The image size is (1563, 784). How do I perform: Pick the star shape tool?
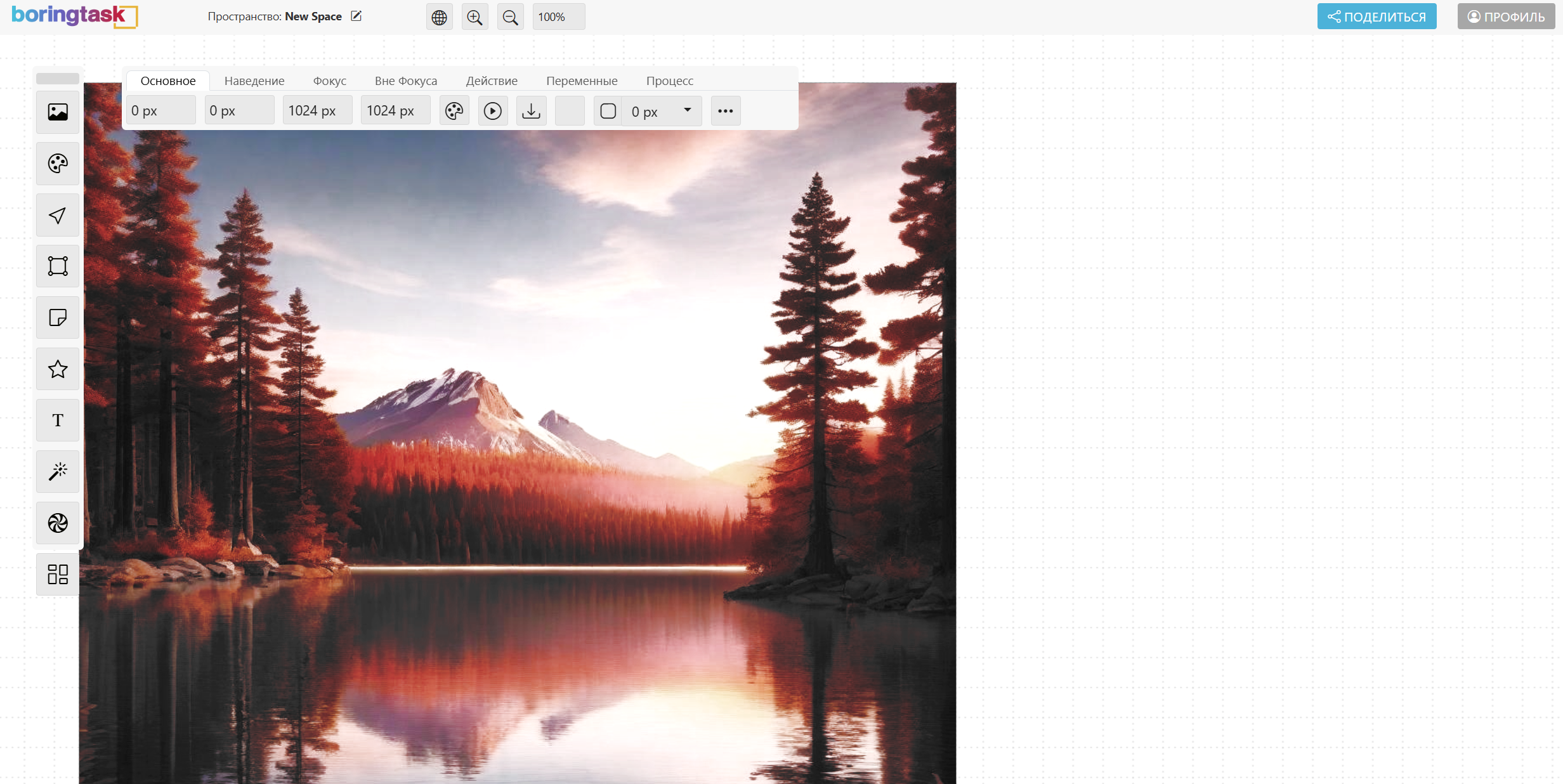click(58, 369)
